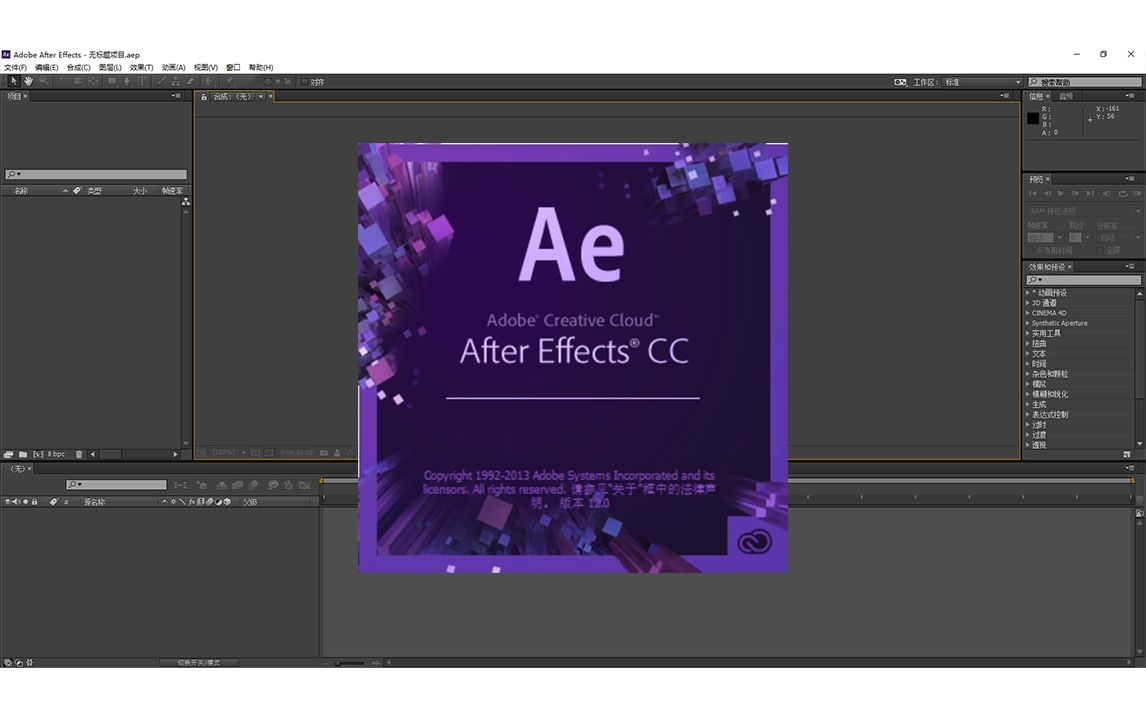Toggle the 全屏 full screen checkbox
1146x716 pixels.
coord(1099,251)
